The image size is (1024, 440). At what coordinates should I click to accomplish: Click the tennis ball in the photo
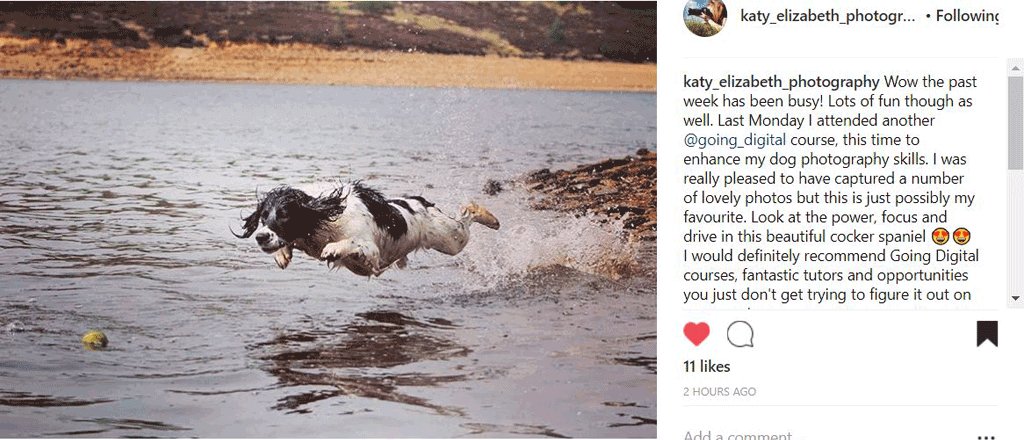[x=95, y=339]
